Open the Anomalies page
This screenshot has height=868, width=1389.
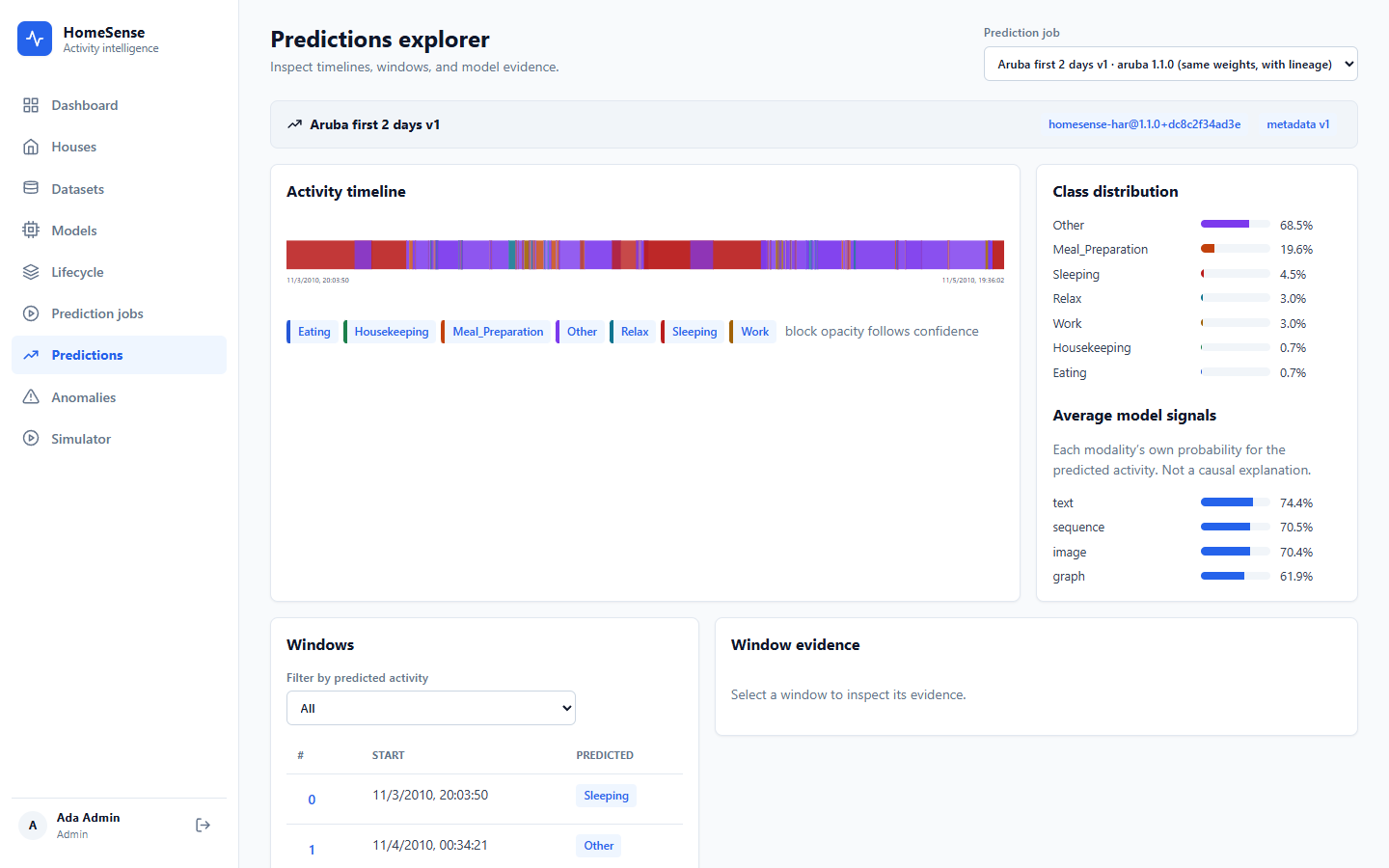pos(119,397)
